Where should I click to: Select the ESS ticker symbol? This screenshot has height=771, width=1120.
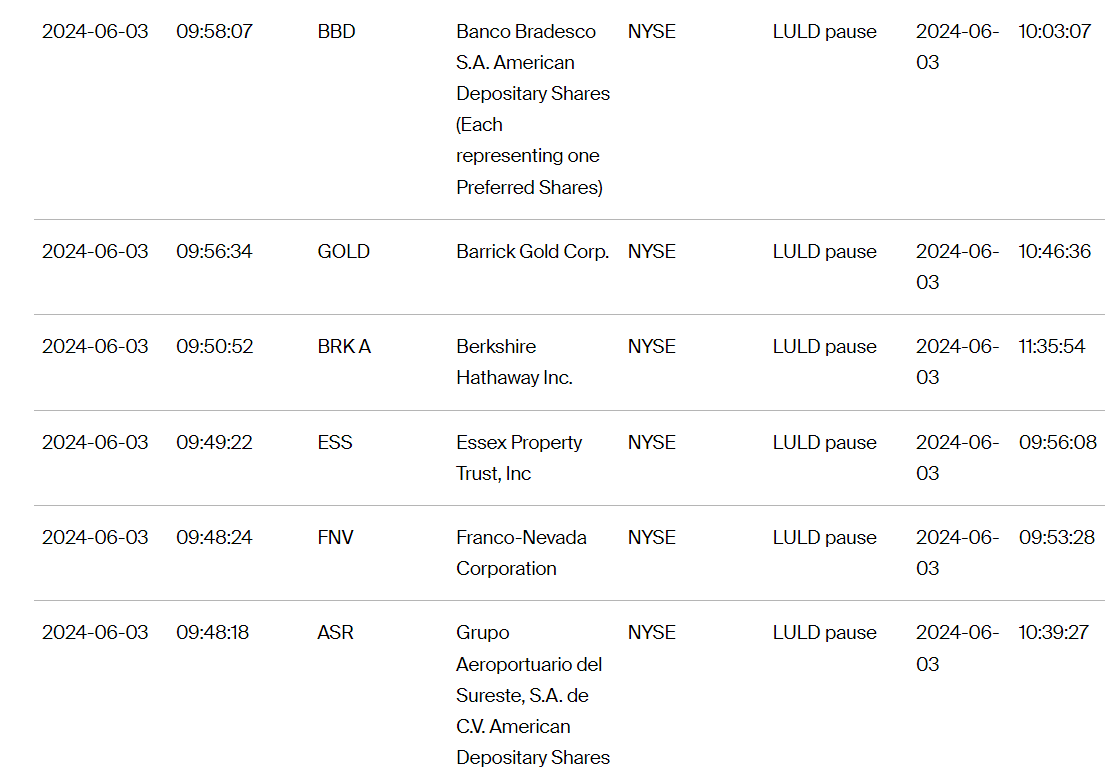(335, 442)
